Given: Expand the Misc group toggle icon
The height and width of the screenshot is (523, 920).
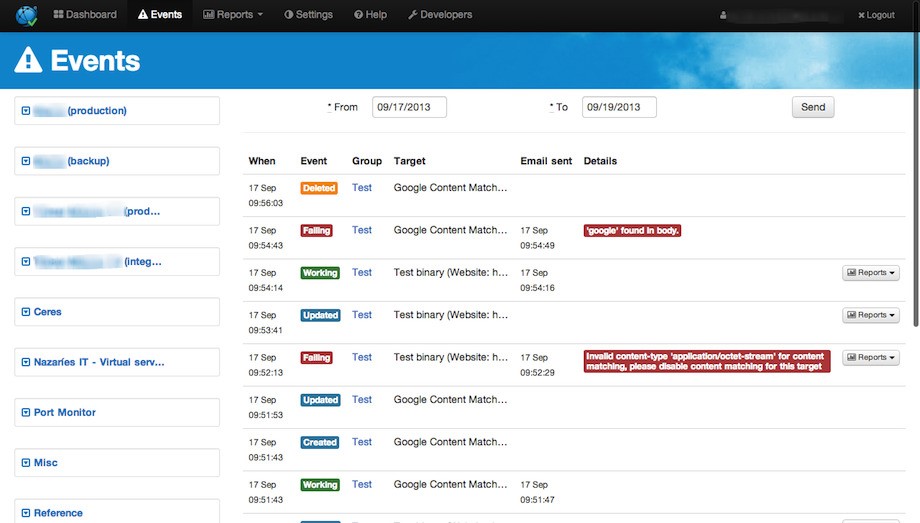Looking at the screenshot, I should click(26, 463).
